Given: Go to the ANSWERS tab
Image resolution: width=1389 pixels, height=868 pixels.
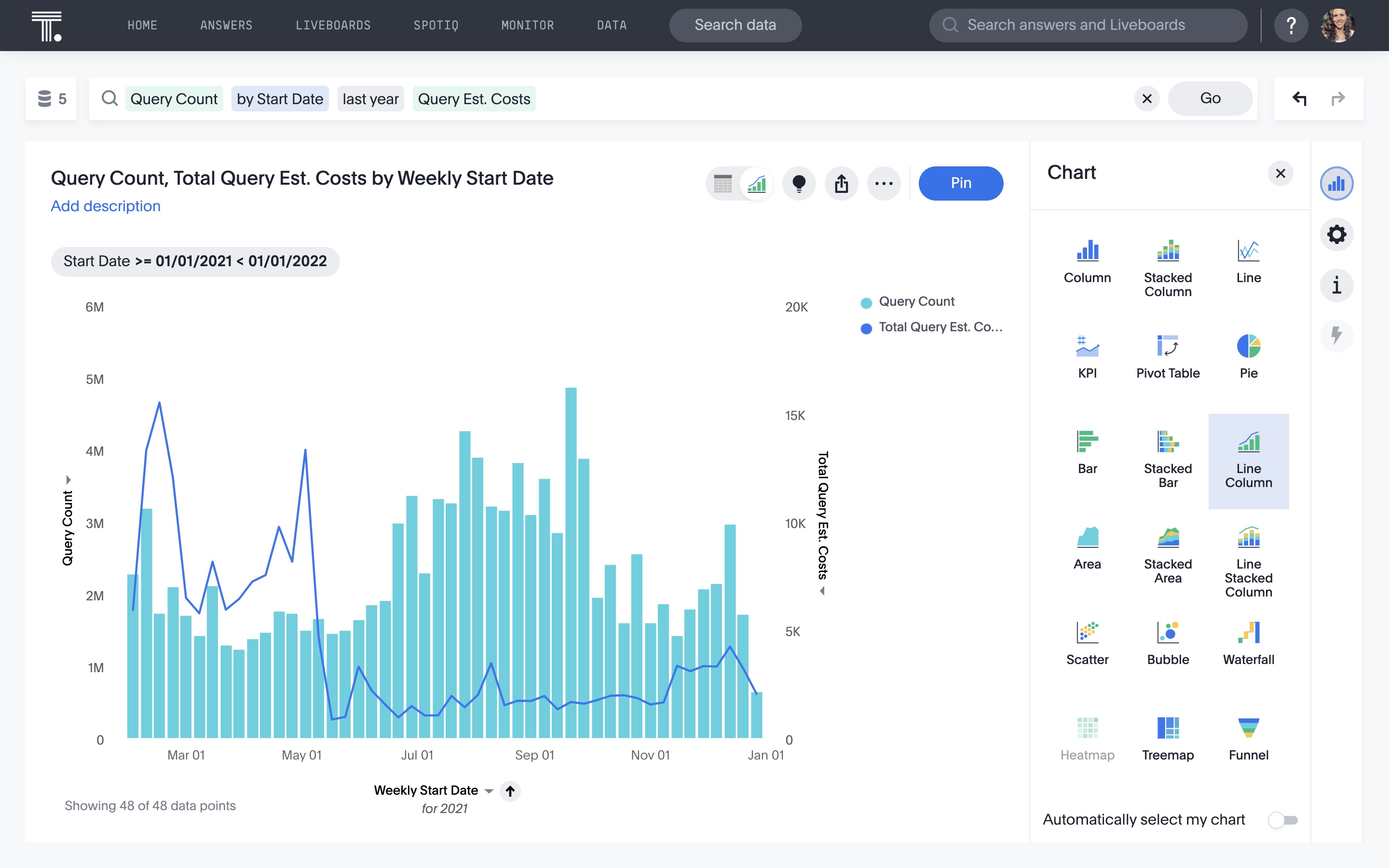Looking at the screenshot, I should click(226, 25).
